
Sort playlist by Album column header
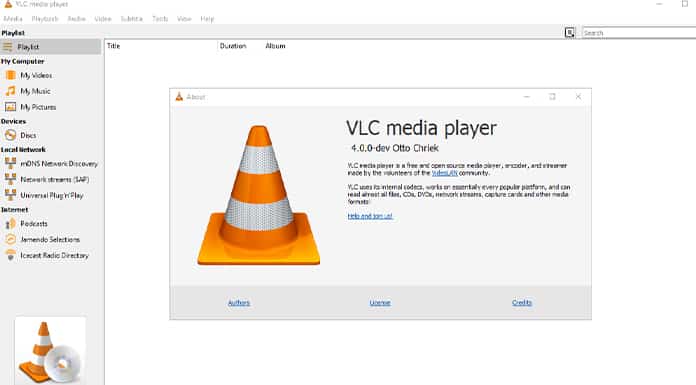(275, 46)
